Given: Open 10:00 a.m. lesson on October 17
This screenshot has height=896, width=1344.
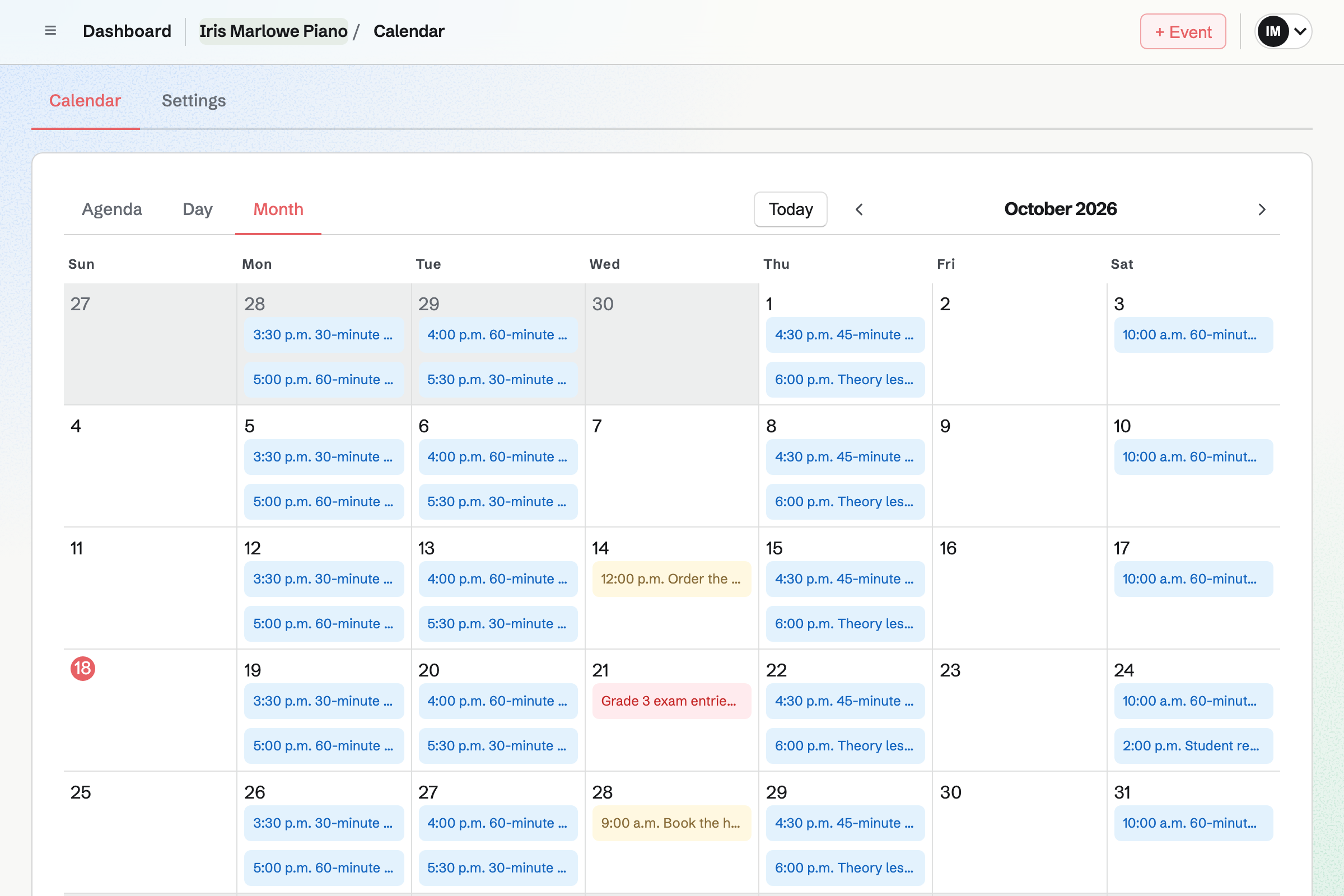Looking at the screenshot, I should tap(1194, 579).
